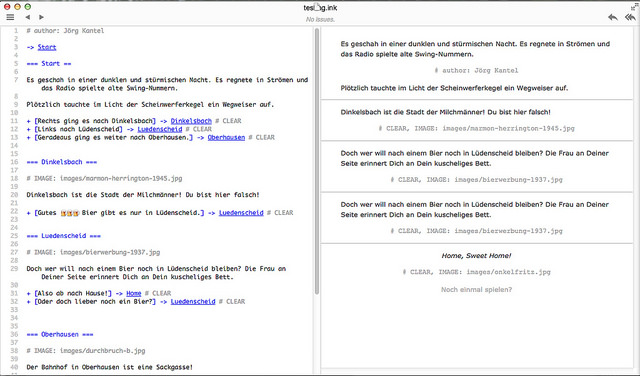640x376 pixels.
Task: Click the '=== Luedenscheid ===' knot header
Action: [64, 236]
